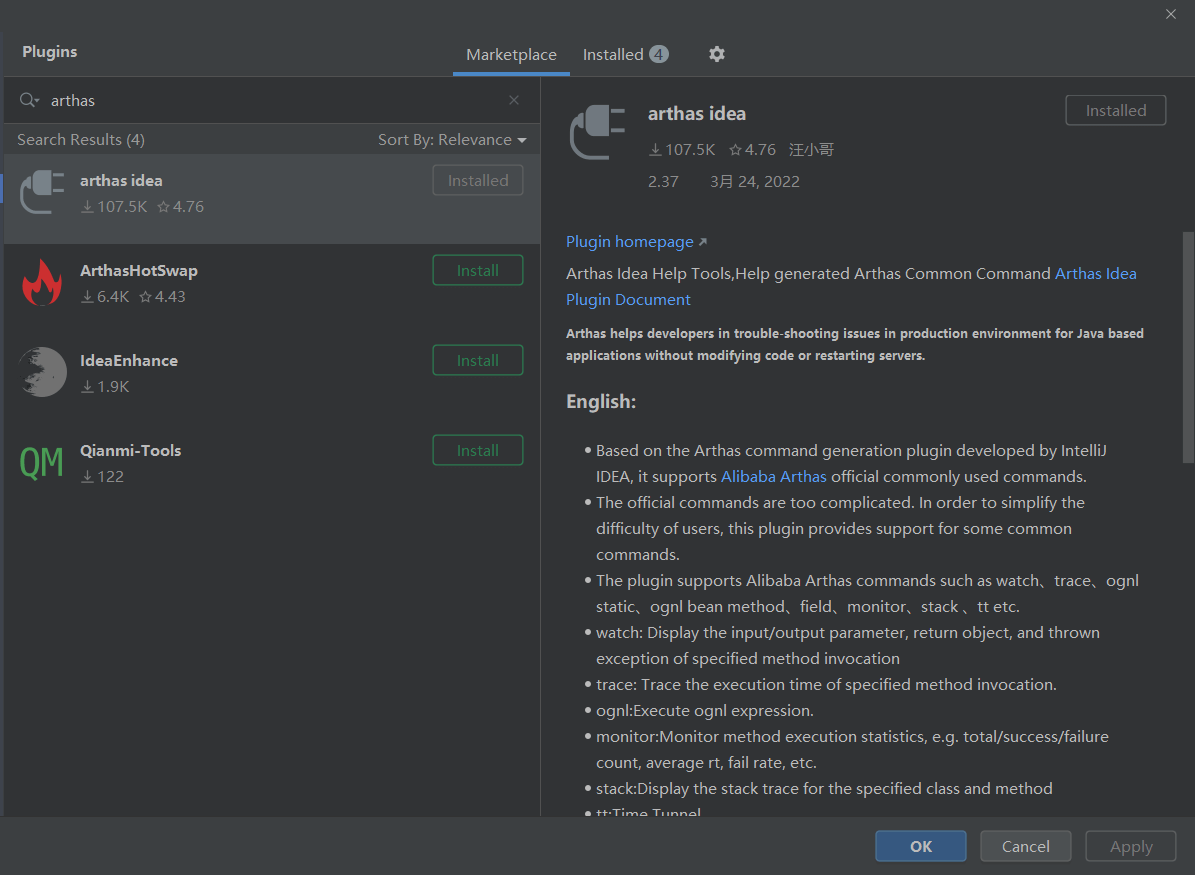
Task: Install the IdeaEnhance plugin
Action: click(478, 361)
